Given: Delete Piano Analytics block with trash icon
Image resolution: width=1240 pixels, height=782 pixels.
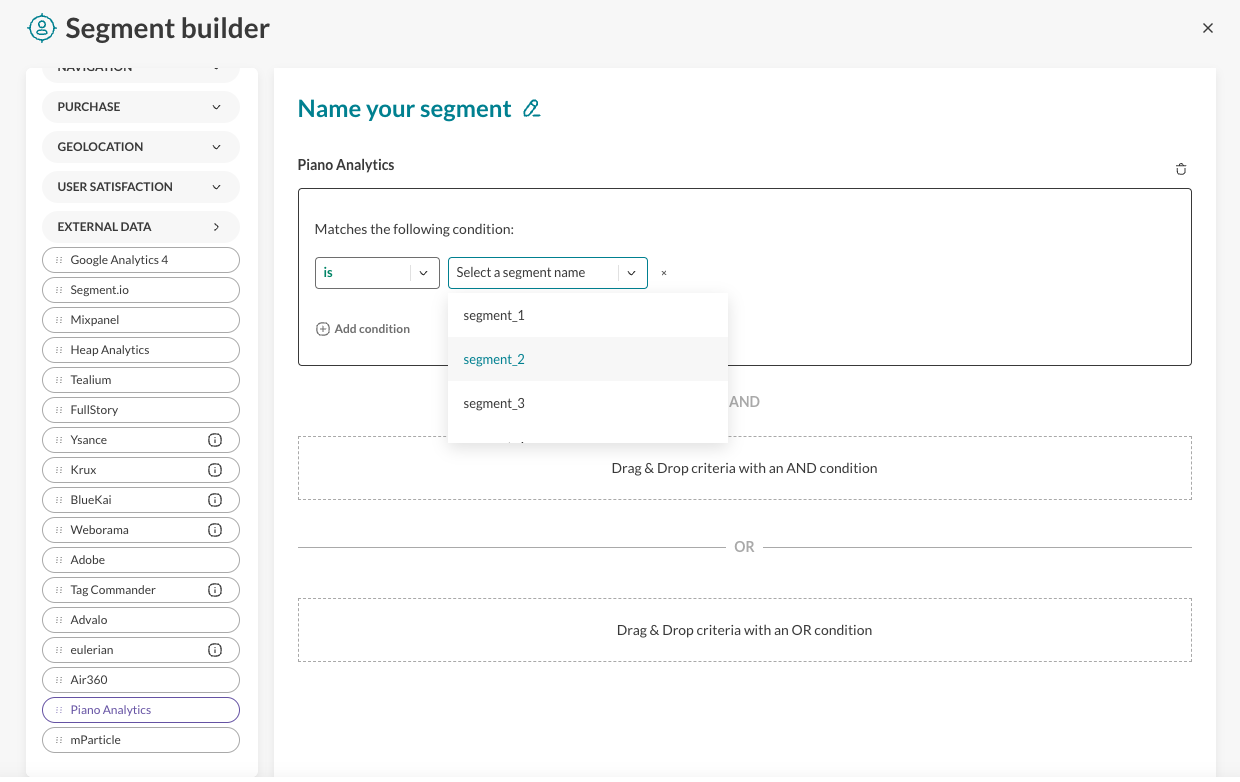Looking at the screenshot, I should pyautogui.click(x=1181, y=169).
